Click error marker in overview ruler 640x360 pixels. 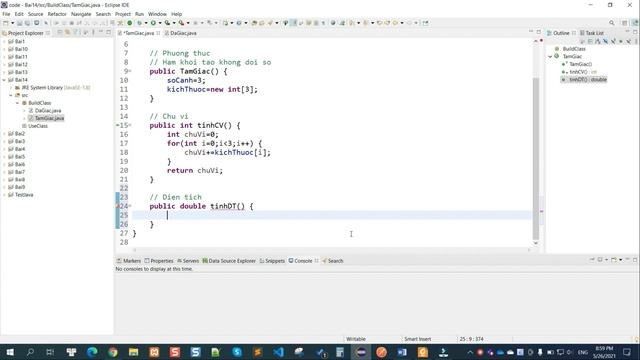(542, 211)
